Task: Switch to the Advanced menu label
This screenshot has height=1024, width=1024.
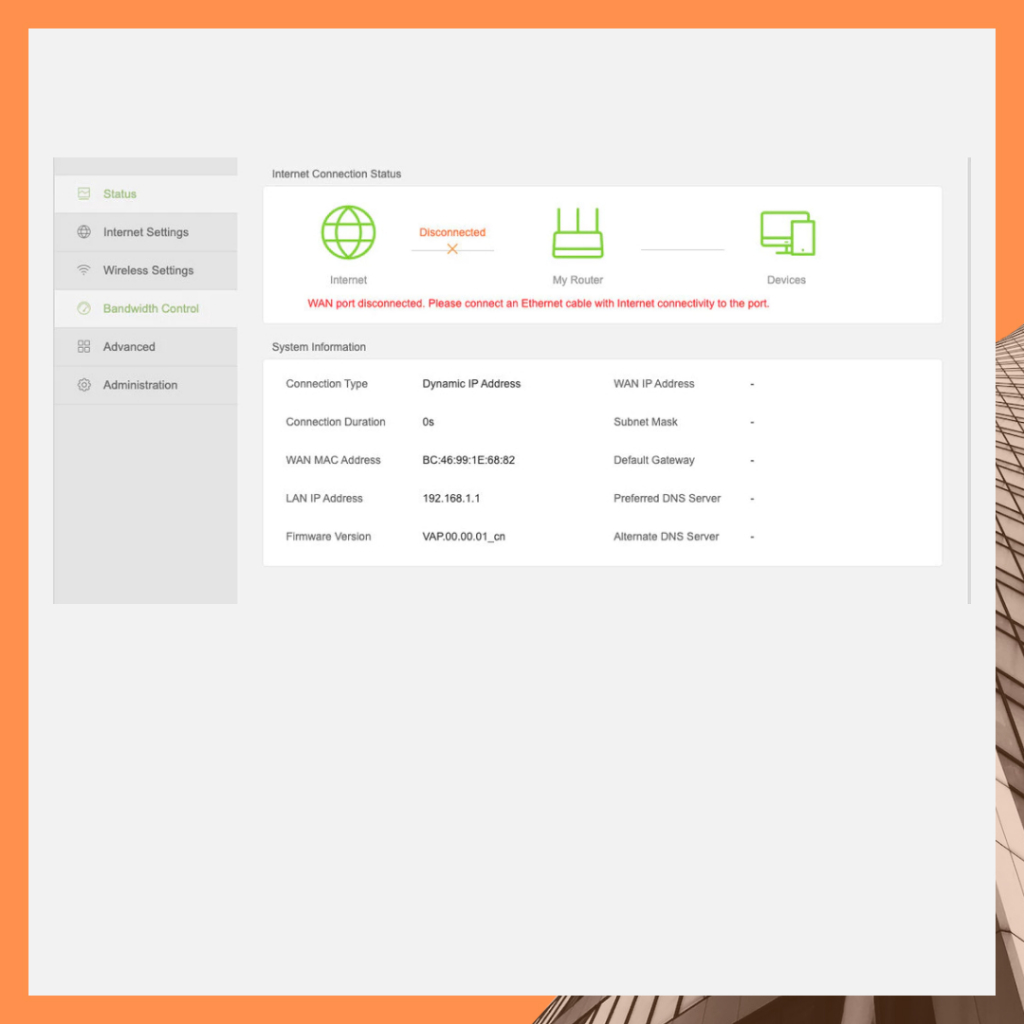Action: (129, 347)
